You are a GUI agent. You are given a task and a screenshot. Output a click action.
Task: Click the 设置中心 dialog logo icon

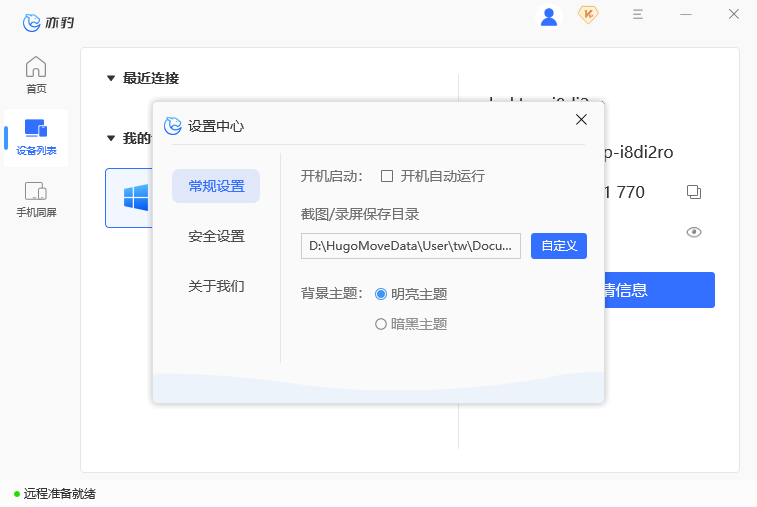[172, 126]
